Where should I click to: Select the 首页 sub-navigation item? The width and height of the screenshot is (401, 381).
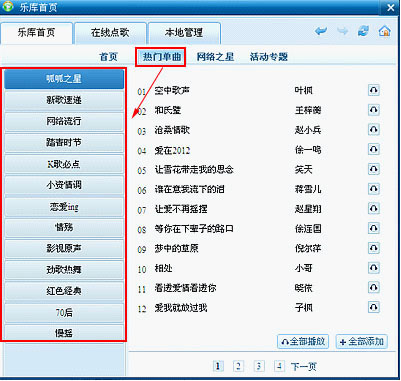click(108, 57)
